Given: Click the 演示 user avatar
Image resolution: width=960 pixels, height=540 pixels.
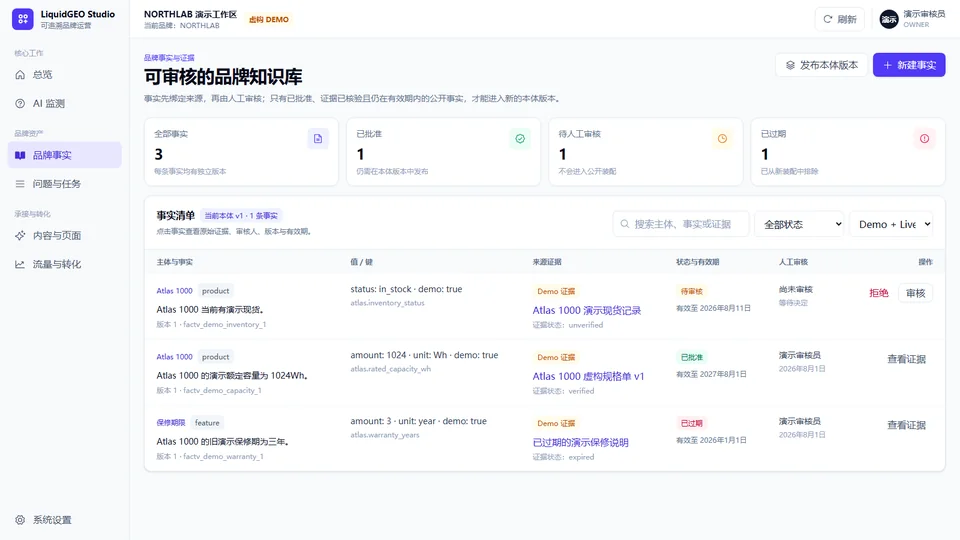Looking at the screenshot, I should pyautogui.click(x=889, y=19).
